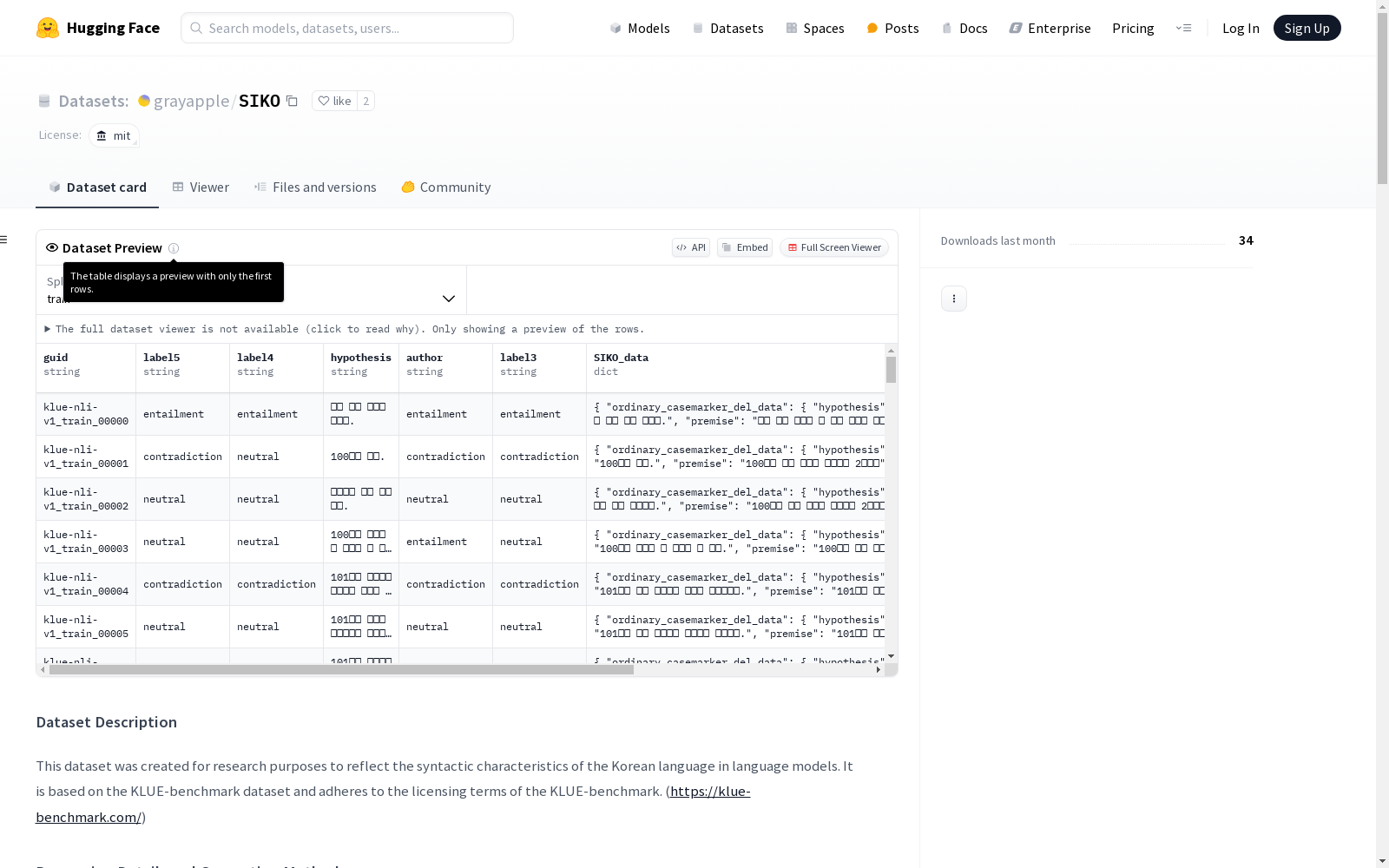Click the table horizontal scrollbar thumb

341,669
